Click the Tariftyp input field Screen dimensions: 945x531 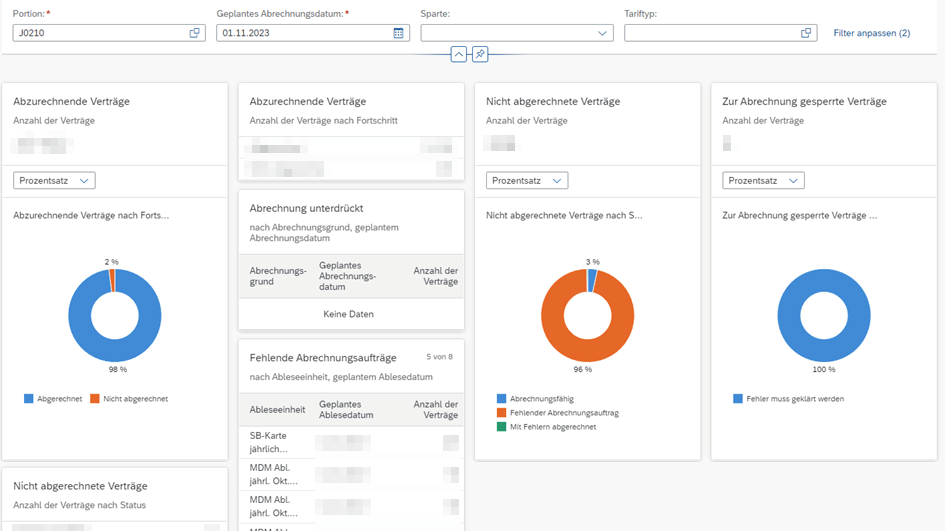[x=710, y=33]
